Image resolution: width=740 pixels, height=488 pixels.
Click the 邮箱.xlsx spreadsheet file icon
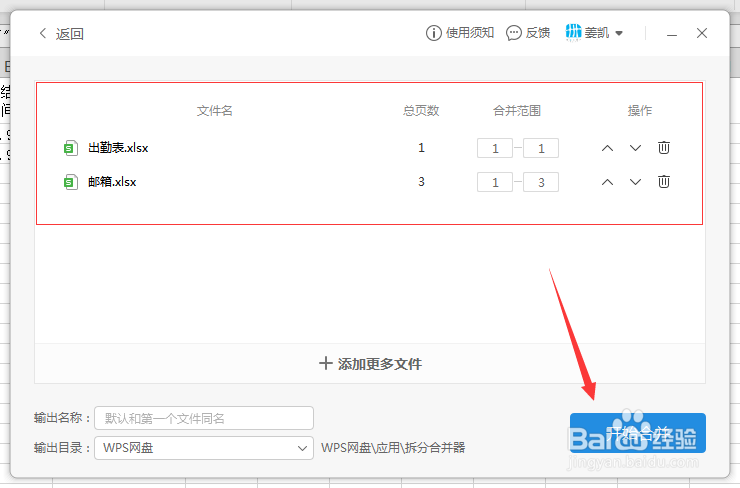(70, 182)
